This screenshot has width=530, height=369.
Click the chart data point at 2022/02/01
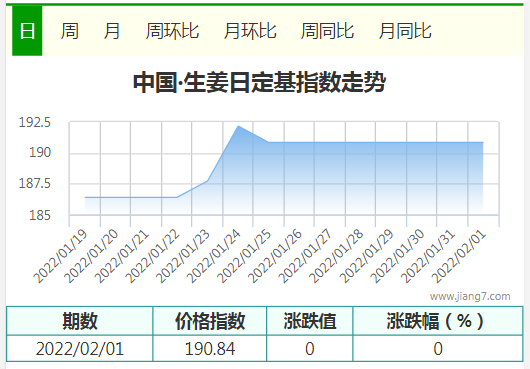click(x=483, y=143)
